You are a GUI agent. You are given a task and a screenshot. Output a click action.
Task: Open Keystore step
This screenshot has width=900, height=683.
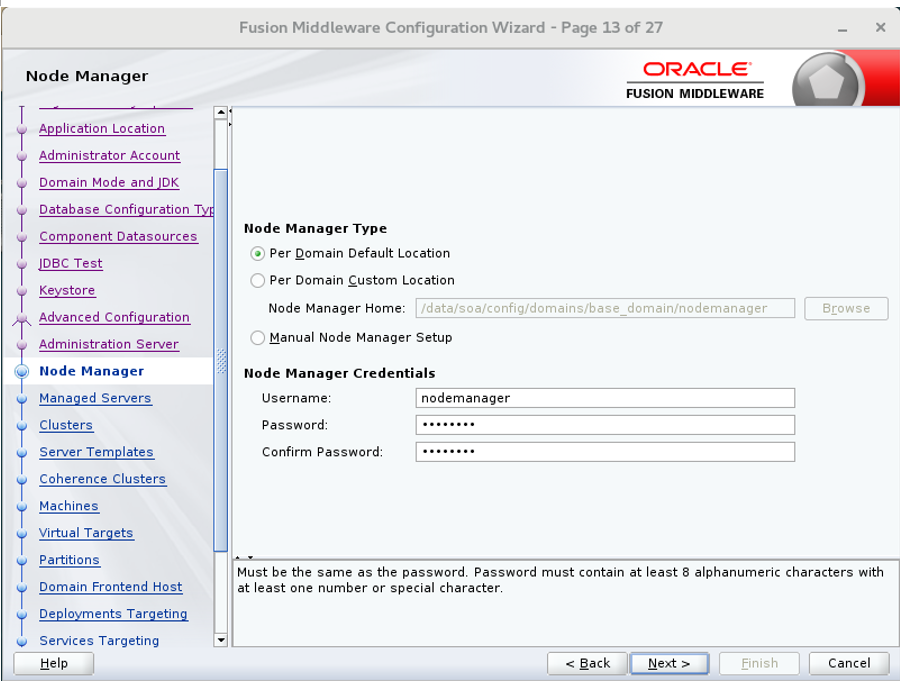click(x=67, y=290)
